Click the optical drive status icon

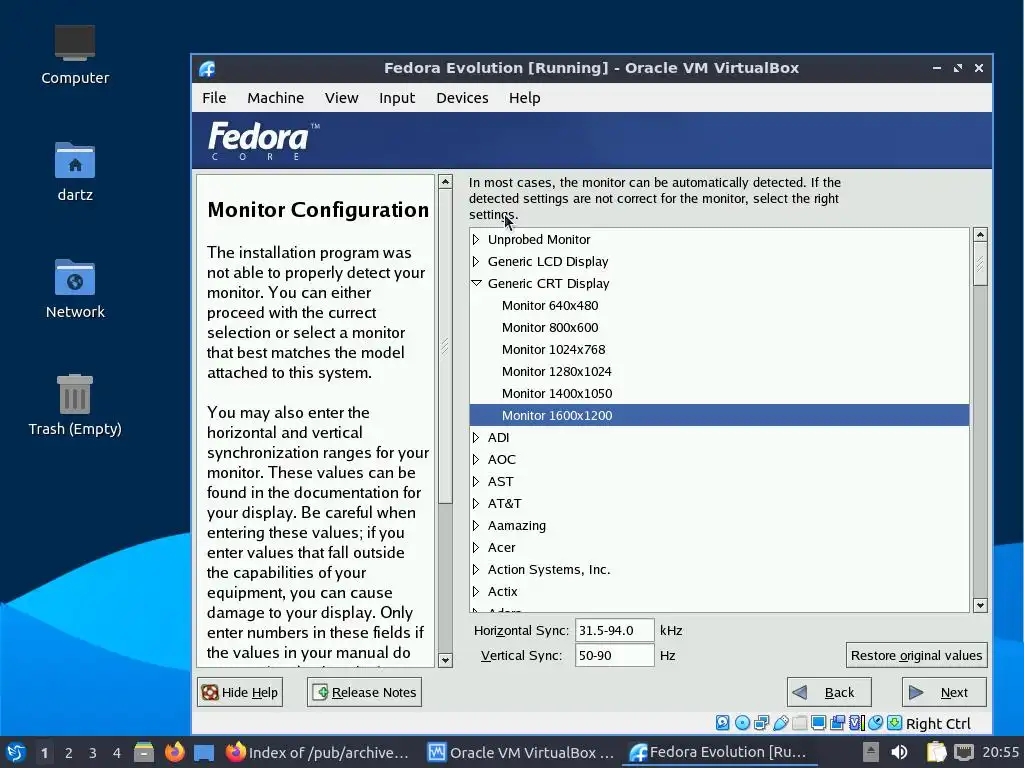click(742, 723)
